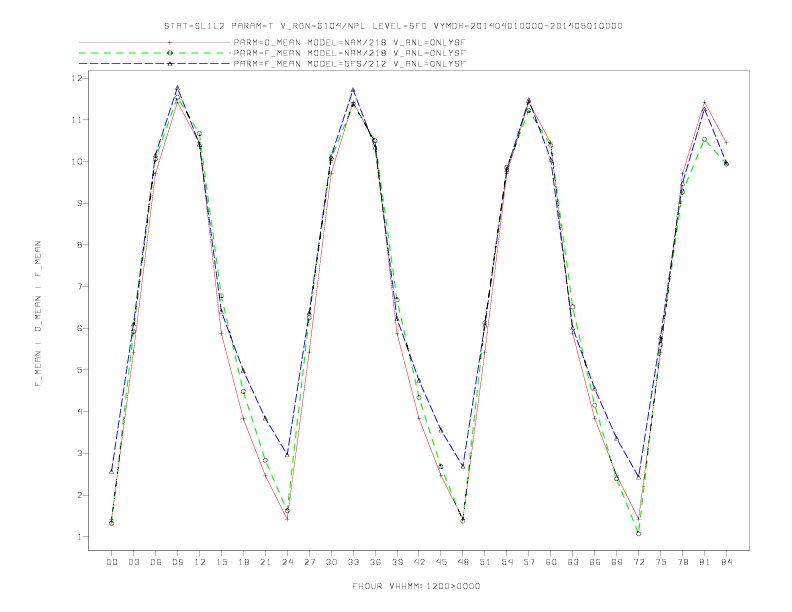Click x-axis forecast hour label 03

[133, 562]
